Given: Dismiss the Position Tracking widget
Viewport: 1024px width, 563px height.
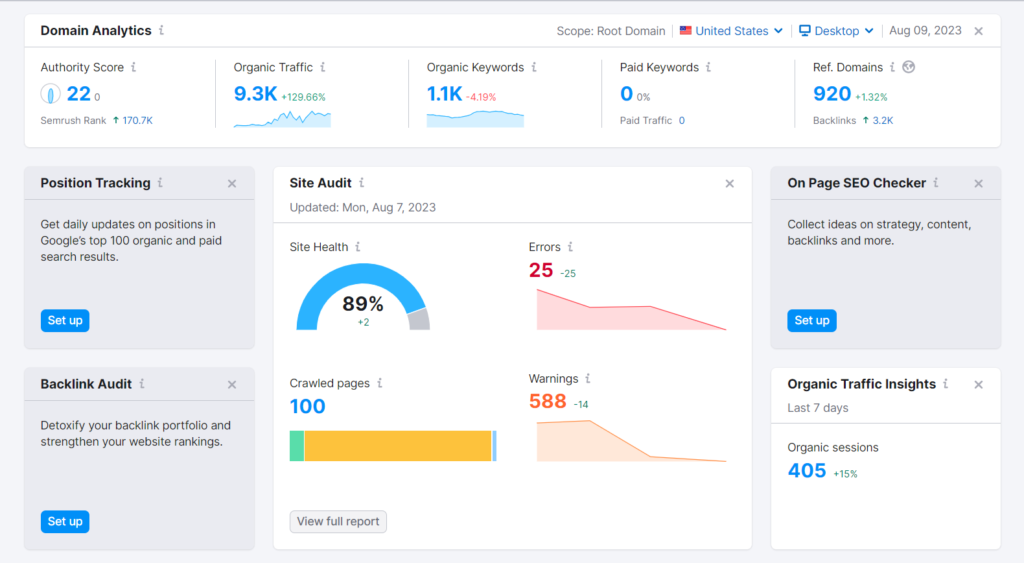Looking at the screenshot, I should coord(232,183).
